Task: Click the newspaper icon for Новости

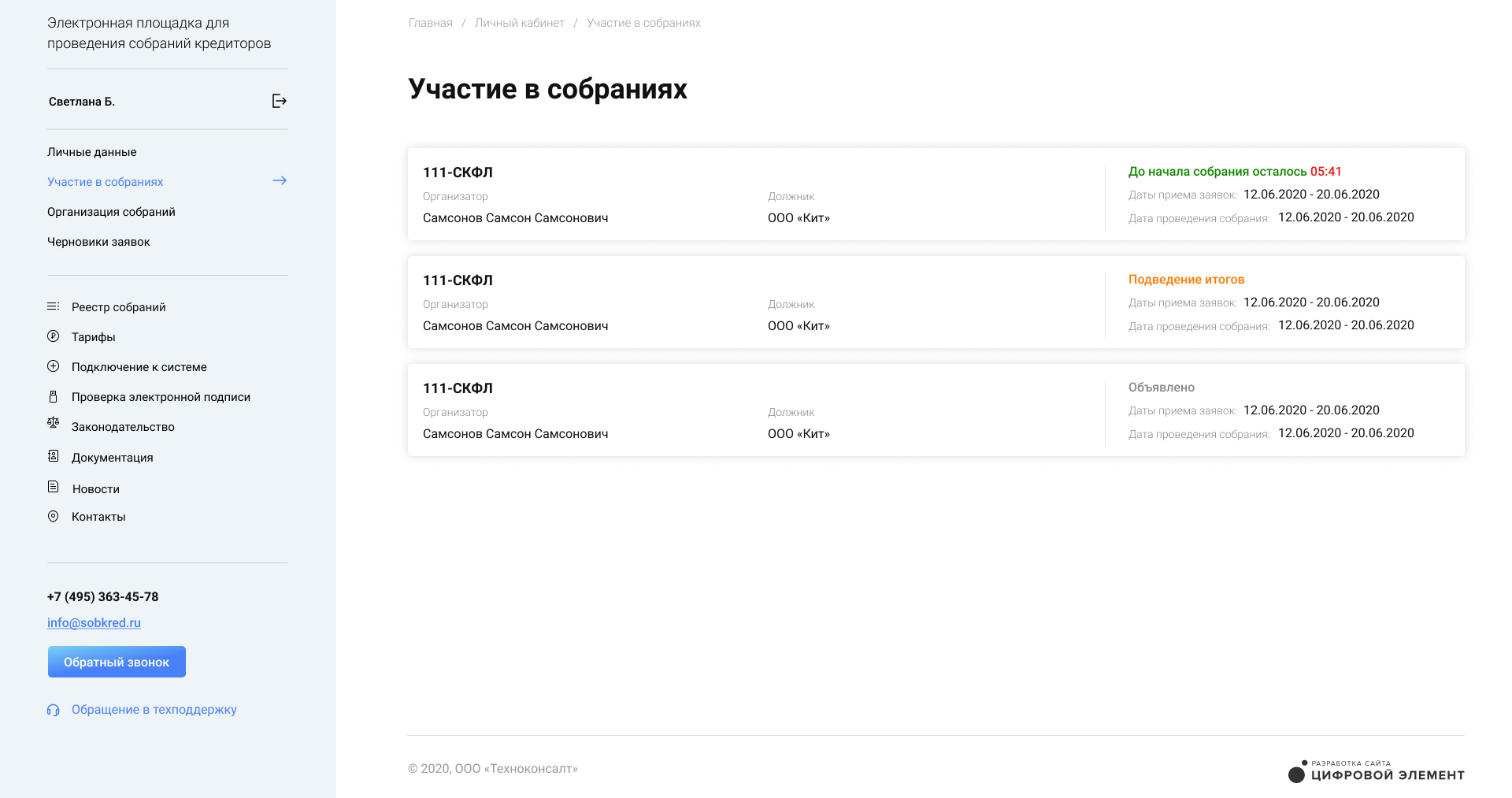Action: click(x=53, y=487)
